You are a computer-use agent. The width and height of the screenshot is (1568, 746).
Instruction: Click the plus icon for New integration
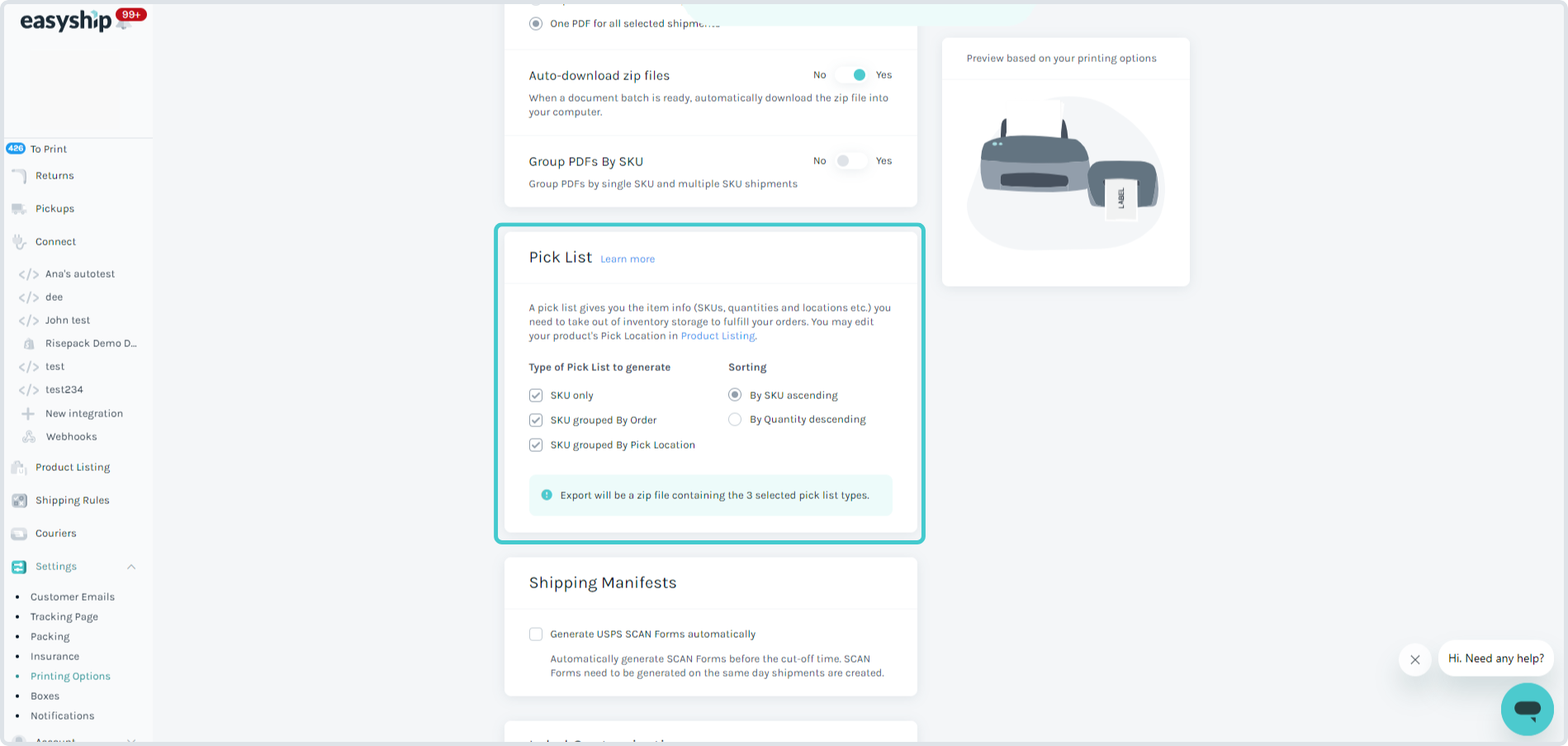point(28,414)
